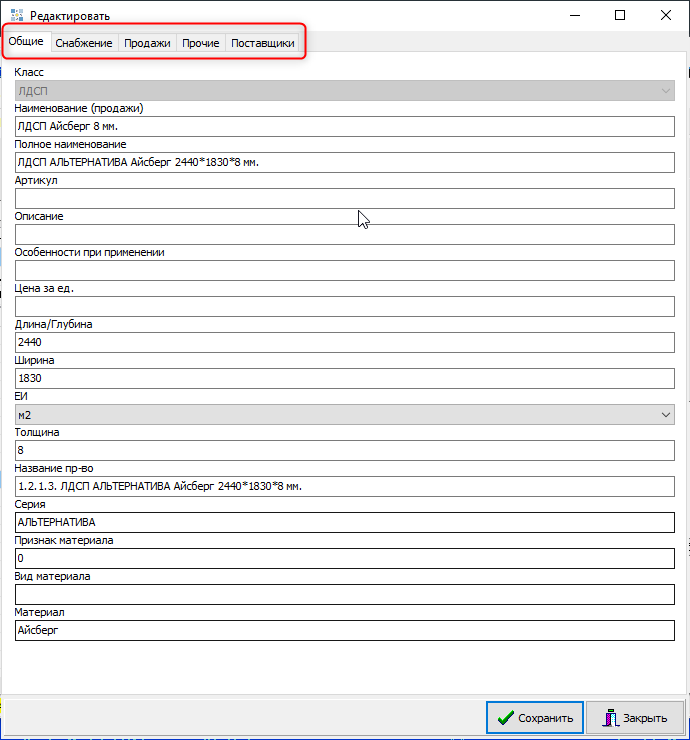Click into the empty Артикул field
The width and height of the screenshot is (690, 740).
click(345, 199)
